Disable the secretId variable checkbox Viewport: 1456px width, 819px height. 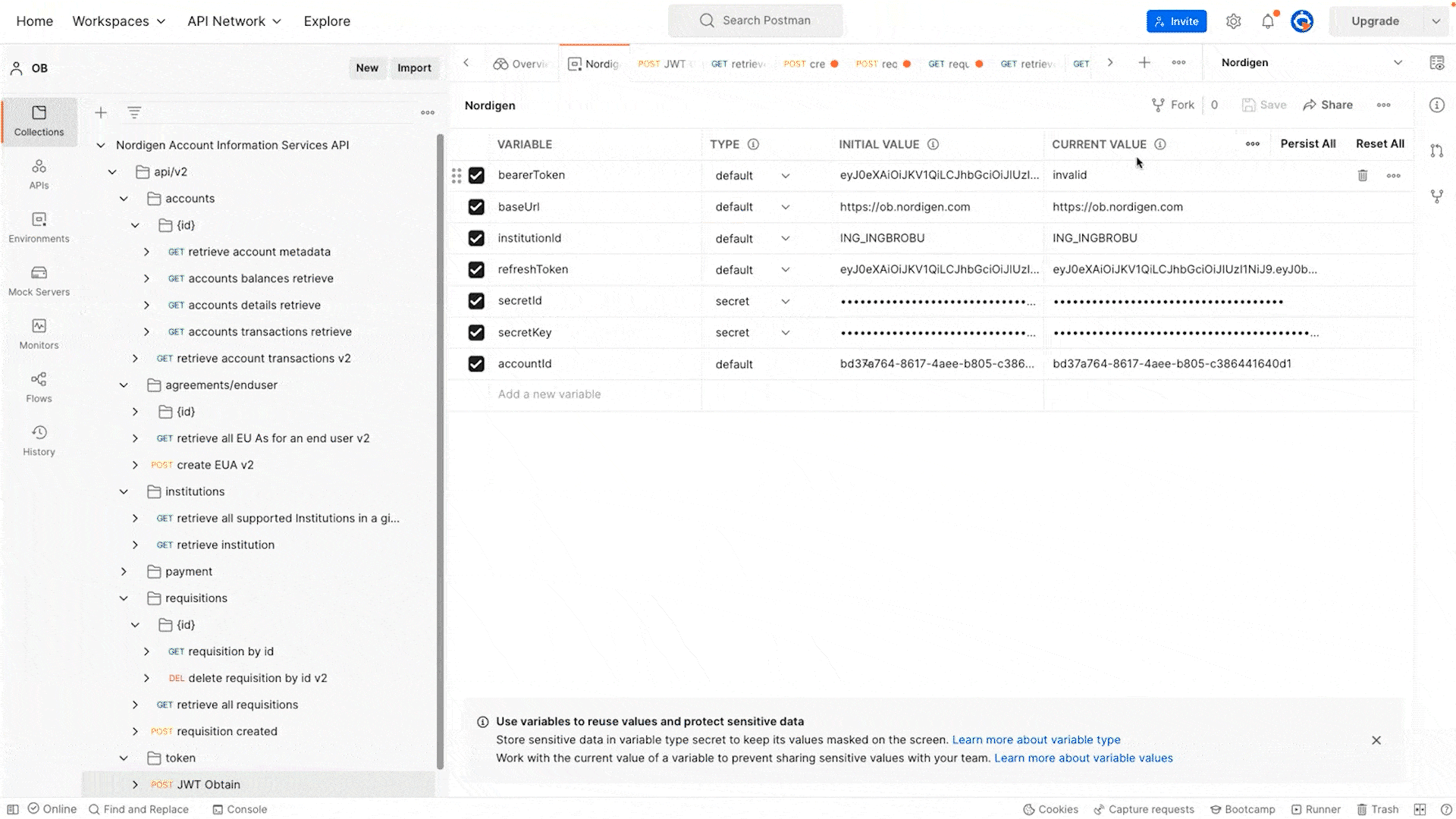click(x=476, y=301)
